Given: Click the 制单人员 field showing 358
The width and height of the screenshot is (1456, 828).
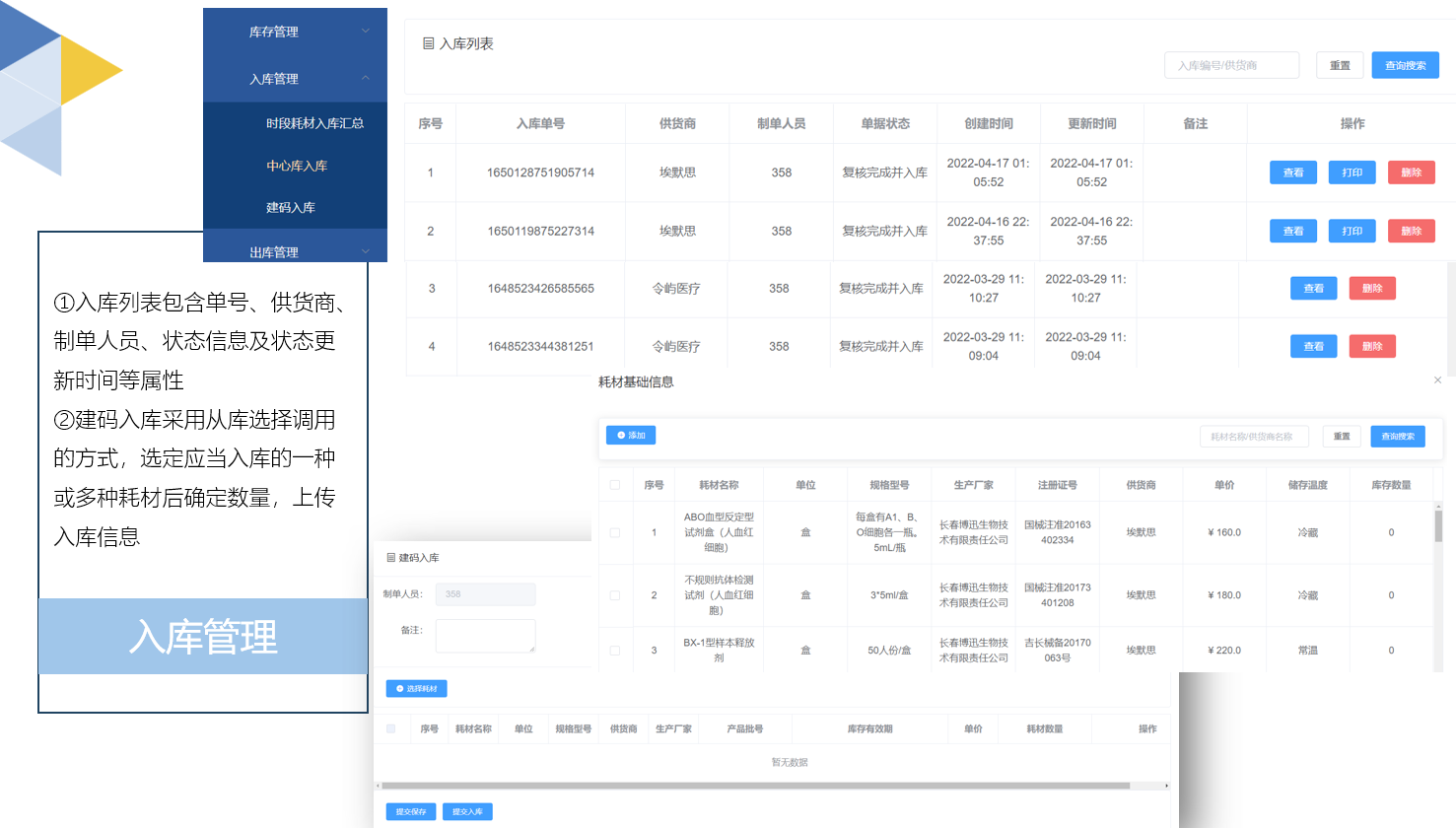Looking at the screenshot, I should coord(486,594).
